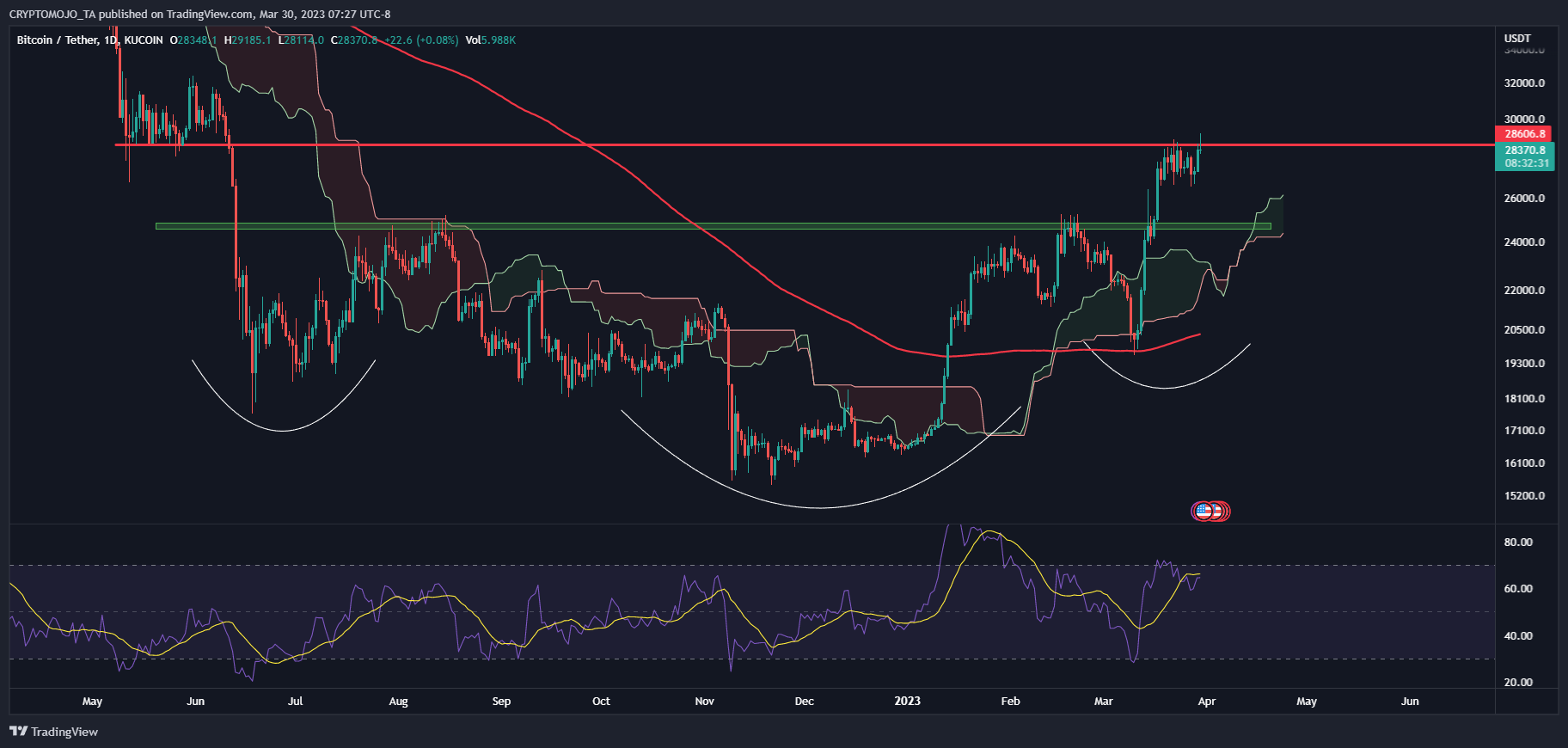Select the Vol 5.988K volume readout

(491, 40)
